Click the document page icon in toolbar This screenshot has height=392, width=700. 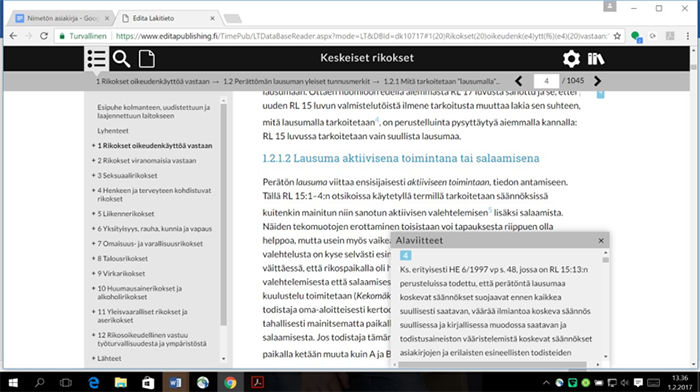point(146,58)
